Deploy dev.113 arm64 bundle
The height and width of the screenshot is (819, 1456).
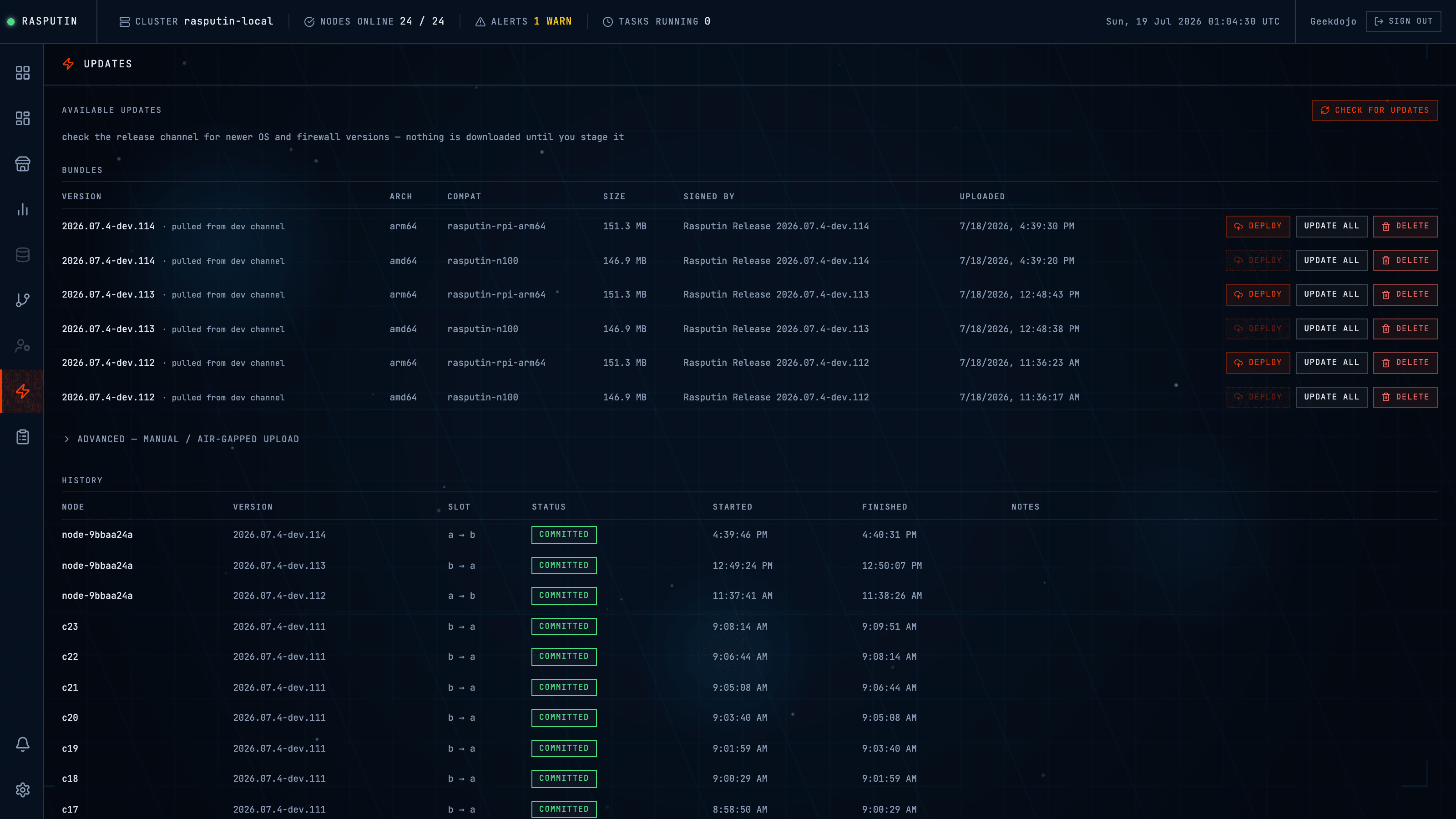pyautogui.click(x=1258, y=294)
